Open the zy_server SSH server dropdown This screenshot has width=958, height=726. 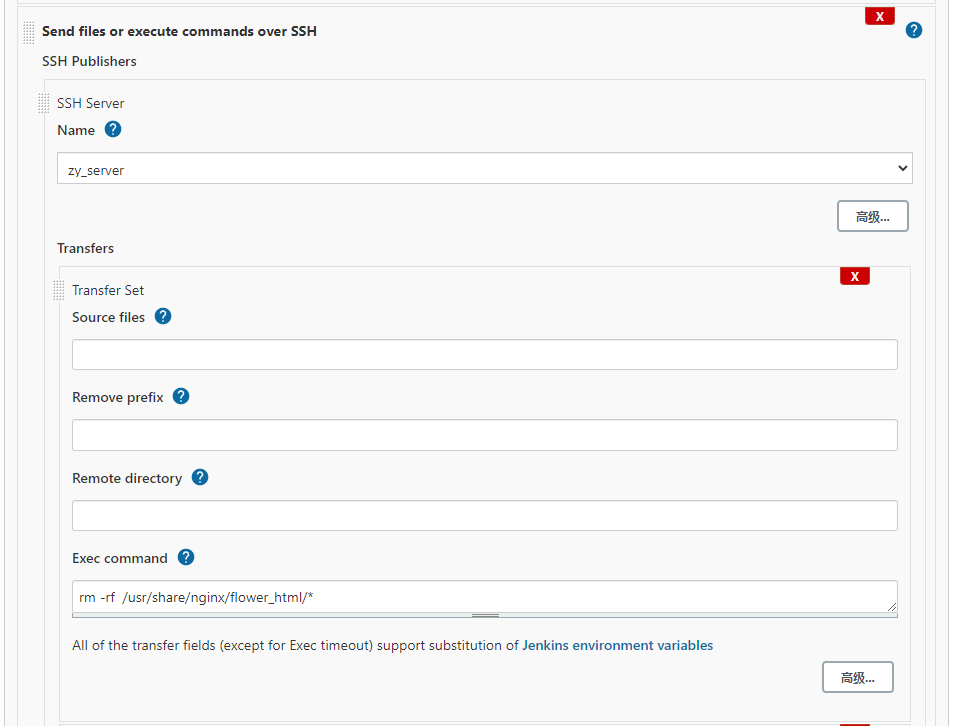pos(484,169)
